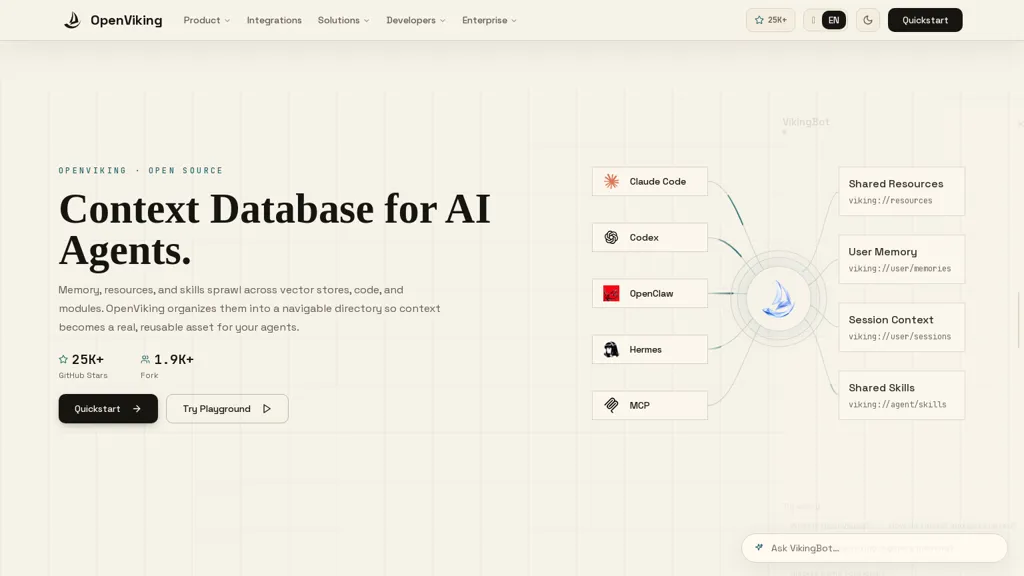Click the MCP label text

(639, 406)
